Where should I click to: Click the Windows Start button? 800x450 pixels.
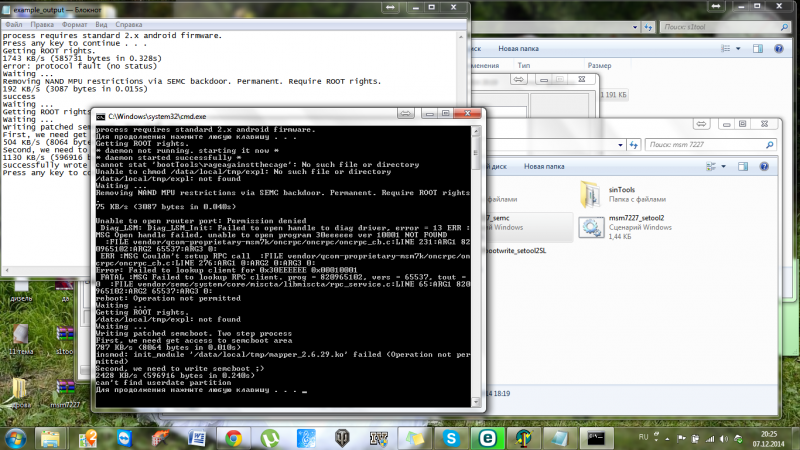coord(15,437)
